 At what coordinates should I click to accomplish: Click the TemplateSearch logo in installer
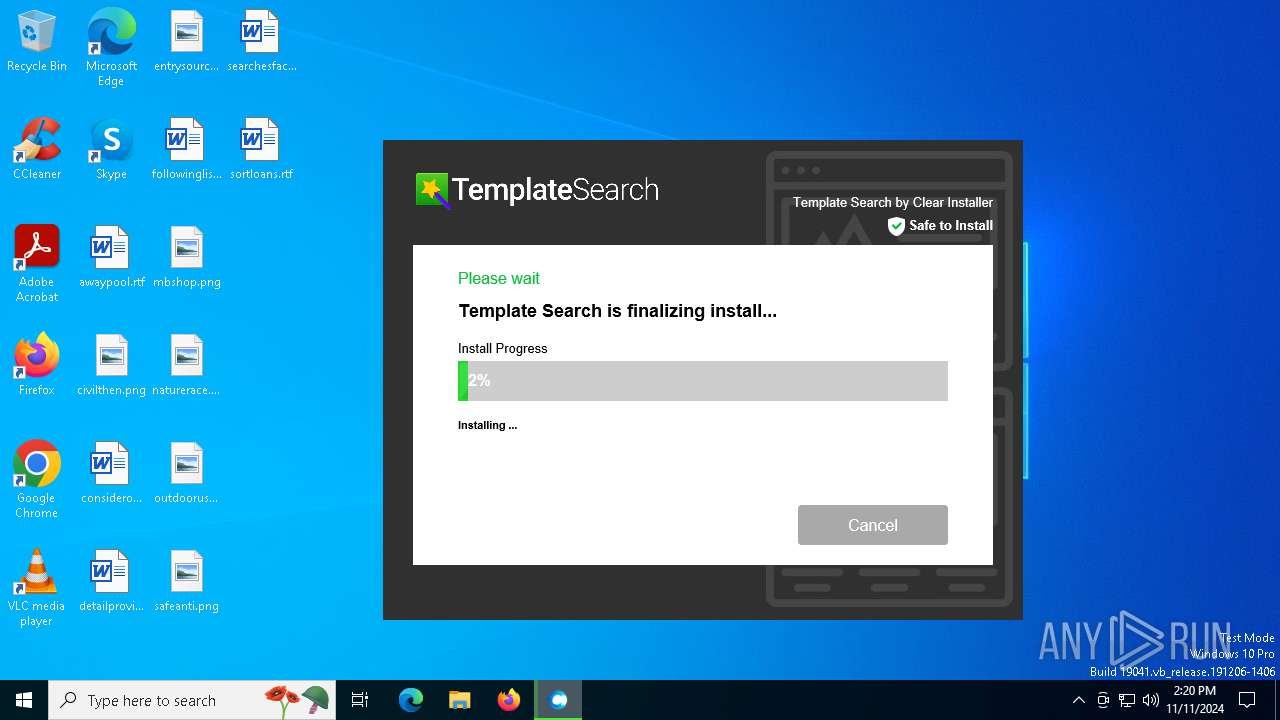point(537,190)
